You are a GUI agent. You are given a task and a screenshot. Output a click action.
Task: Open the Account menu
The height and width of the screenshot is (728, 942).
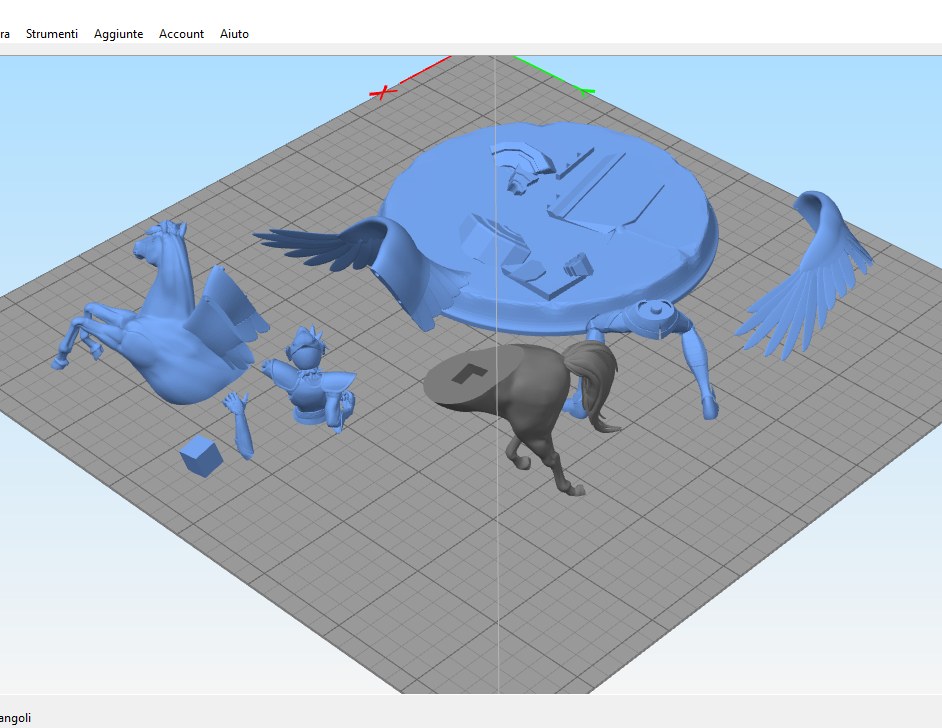click(181, 34)
